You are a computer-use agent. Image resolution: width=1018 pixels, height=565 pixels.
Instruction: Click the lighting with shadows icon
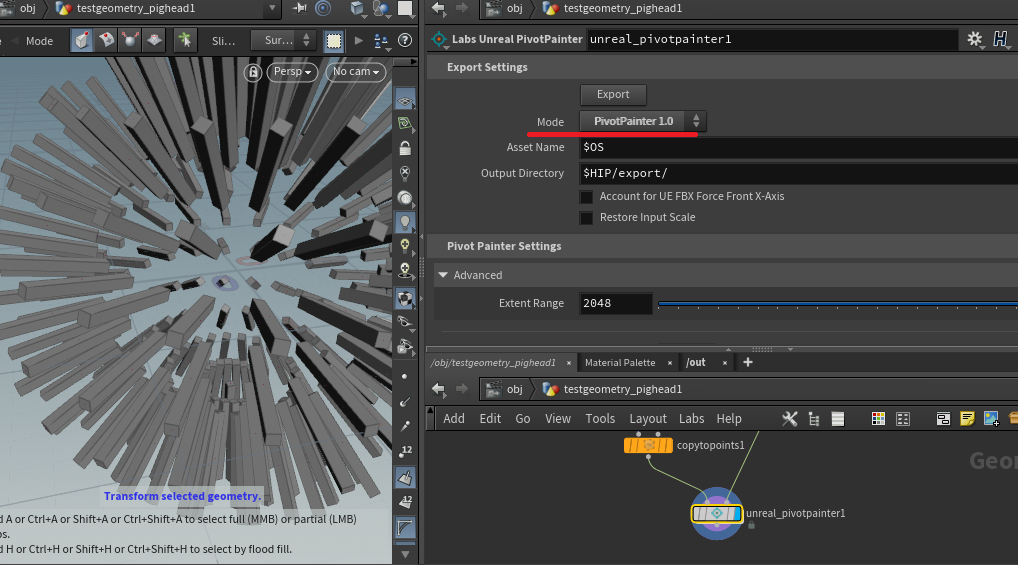(405, 270)
